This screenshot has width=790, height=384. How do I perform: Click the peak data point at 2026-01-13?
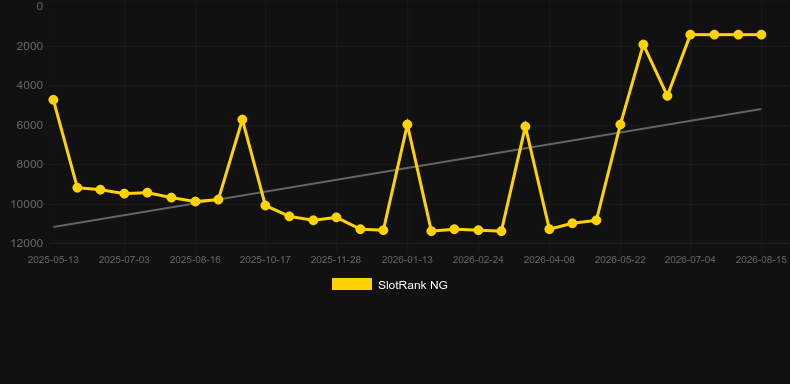[x=408, y=124]
